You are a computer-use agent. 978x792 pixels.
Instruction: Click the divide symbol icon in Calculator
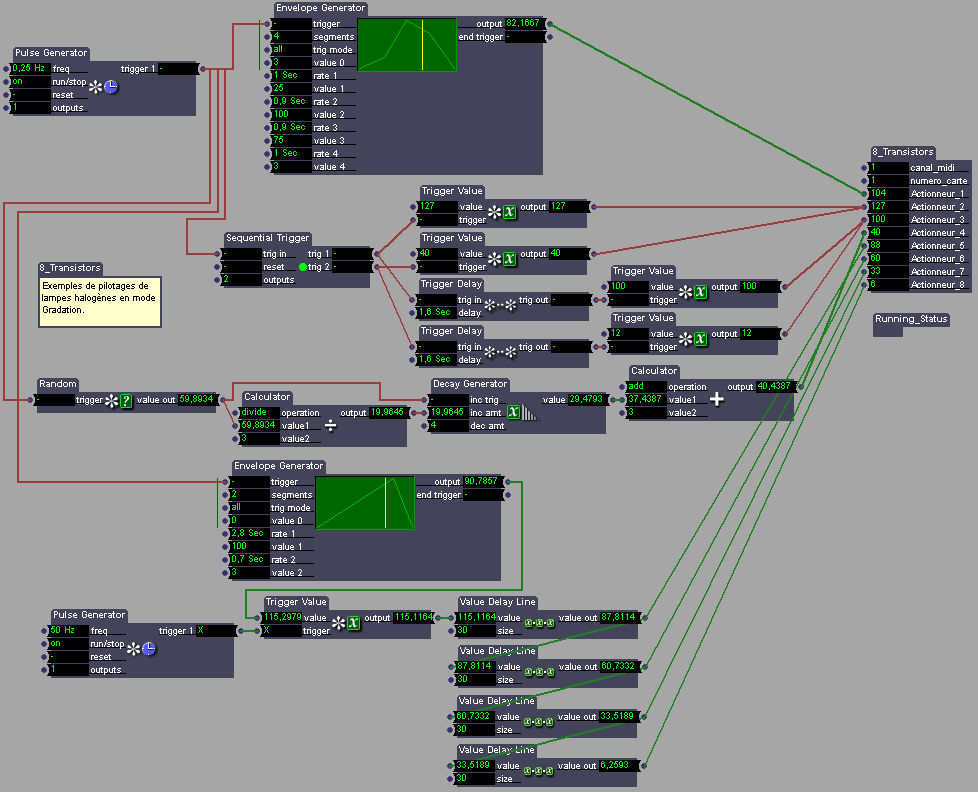click(330, 425)
